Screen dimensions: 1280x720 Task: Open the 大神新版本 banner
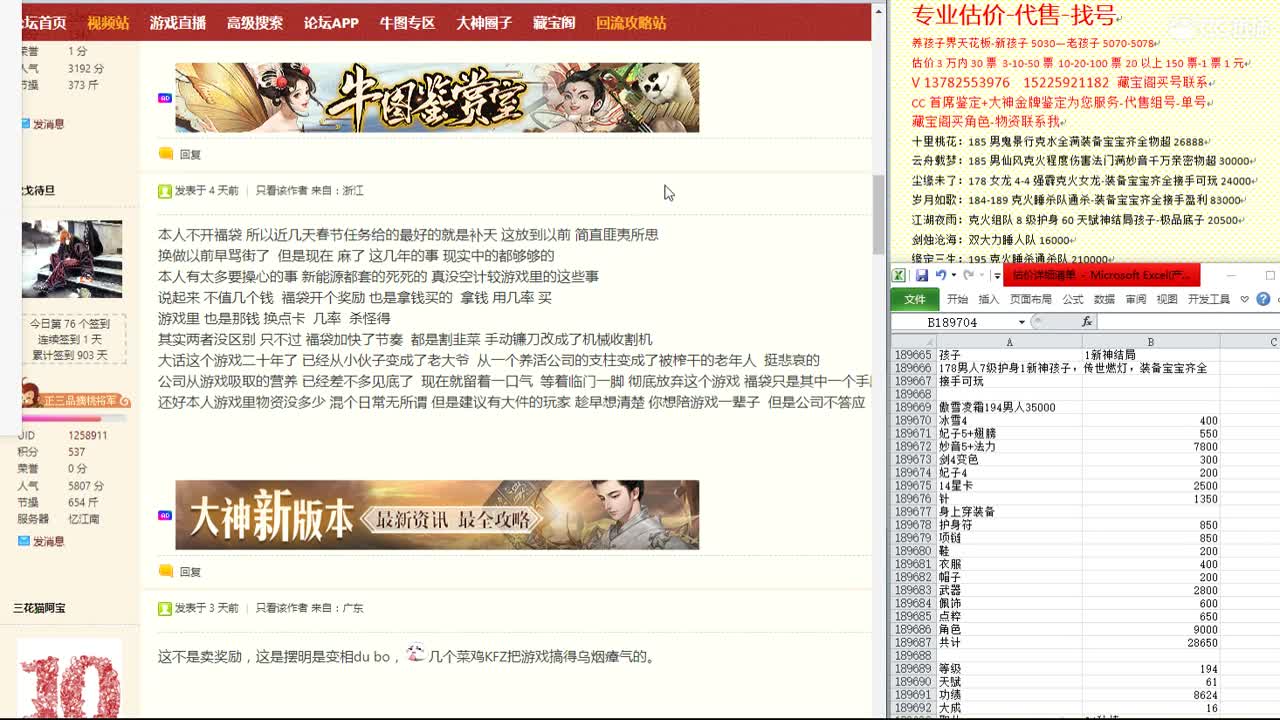click(437, 515)
